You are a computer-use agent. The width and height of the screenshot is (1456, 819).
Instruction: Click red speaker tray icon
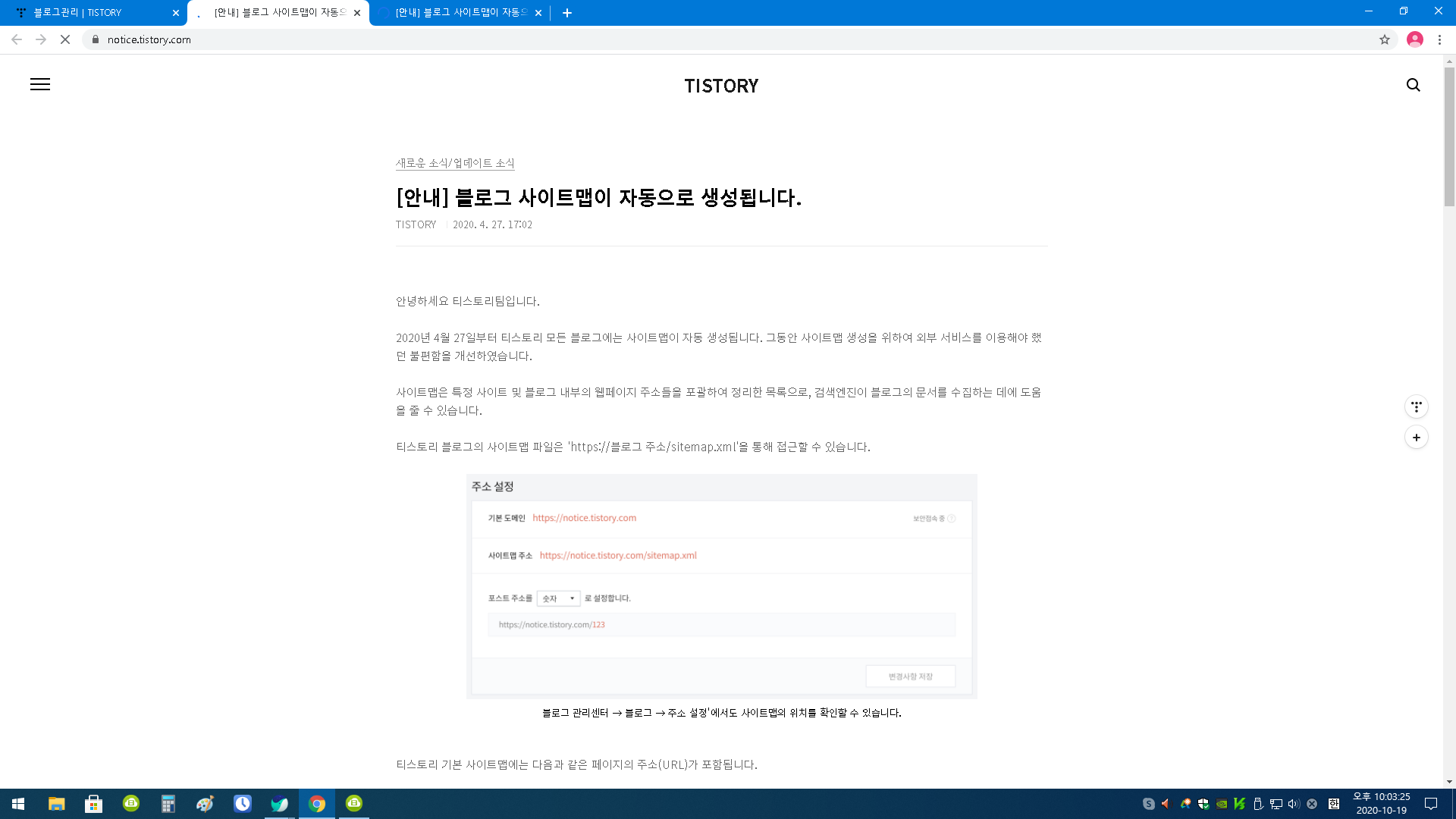coord(1166,804)
